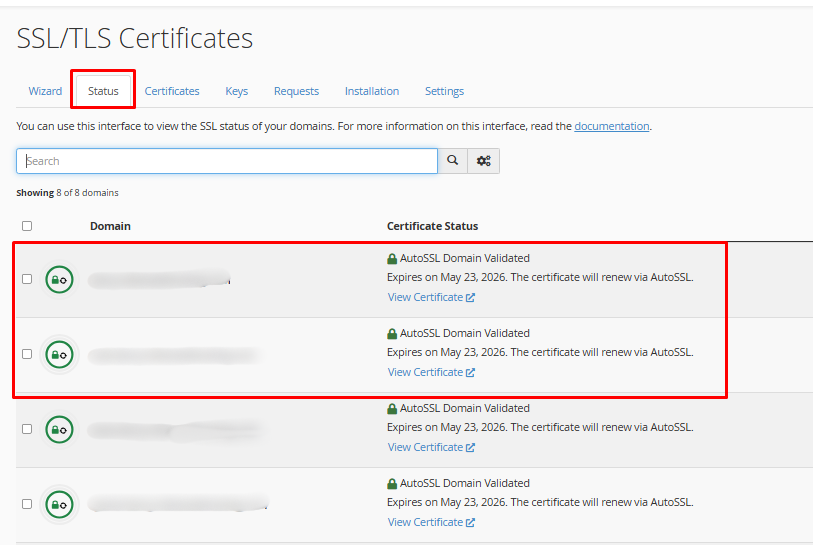Viewport: 813px width, 545px height.
Task: Click the third row green AutoSSL lock icon
Action: click(x=60, y=430)
